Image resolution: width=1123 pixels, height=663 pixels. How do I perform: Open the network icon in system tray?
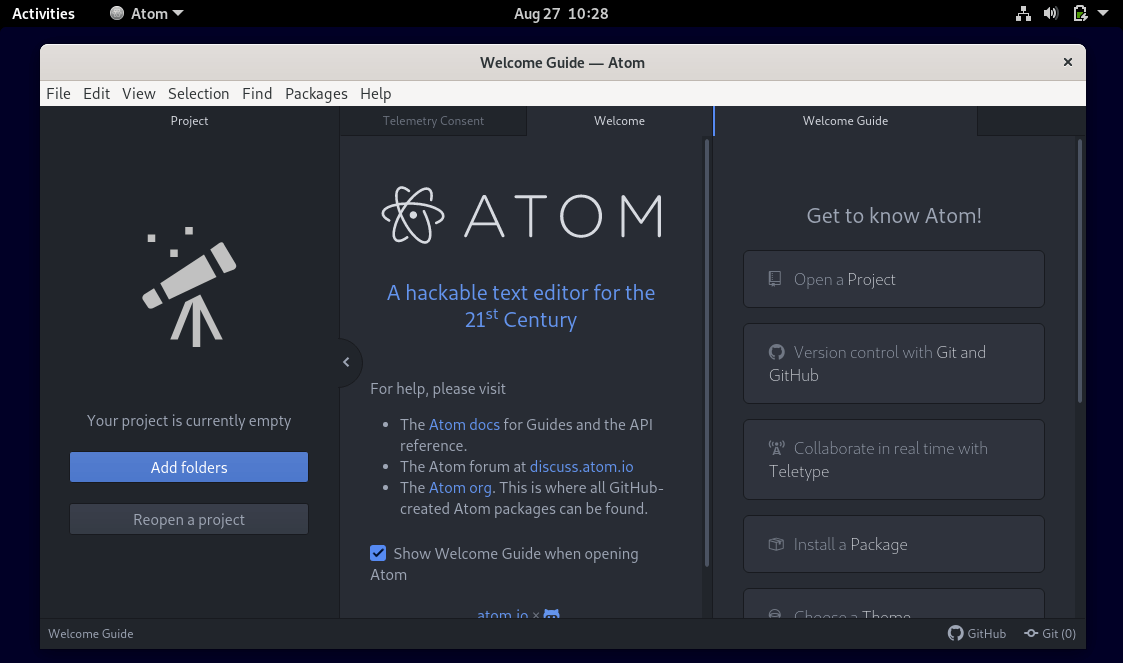tap(1023, 14)
